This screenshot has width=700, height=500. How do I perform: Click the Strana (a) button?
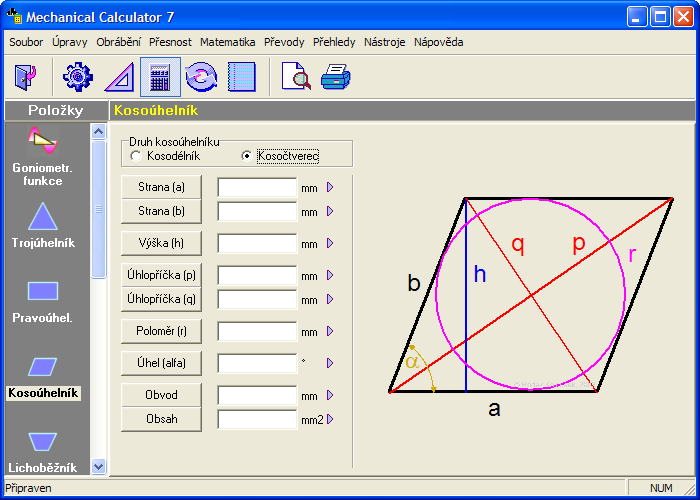(161, 187)
